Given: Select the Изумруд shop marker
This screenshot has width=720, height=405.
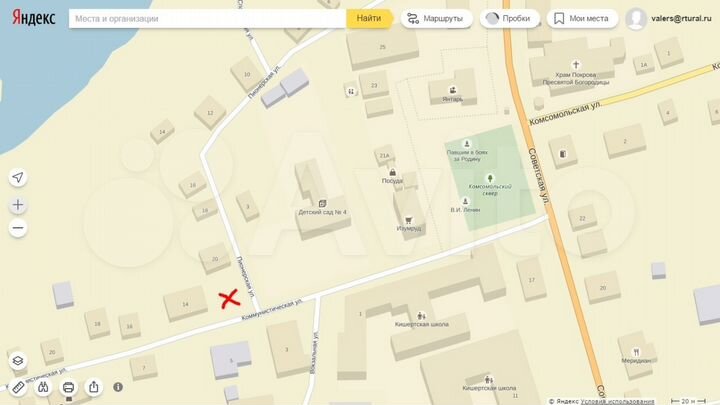Looking at the screenshot, I should coord(408,220).
